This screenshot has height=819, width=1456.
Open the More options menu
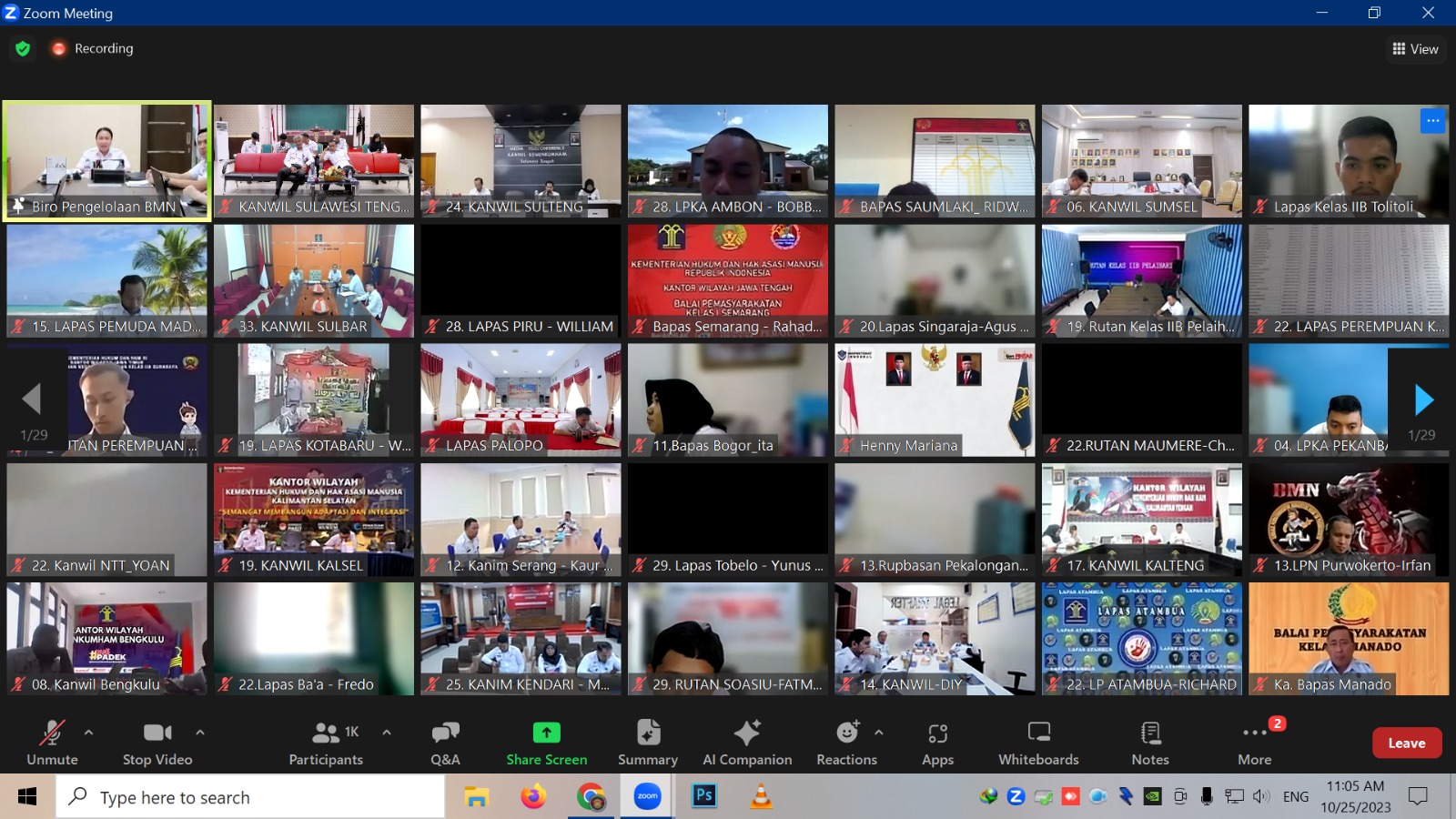[1254, 743]
